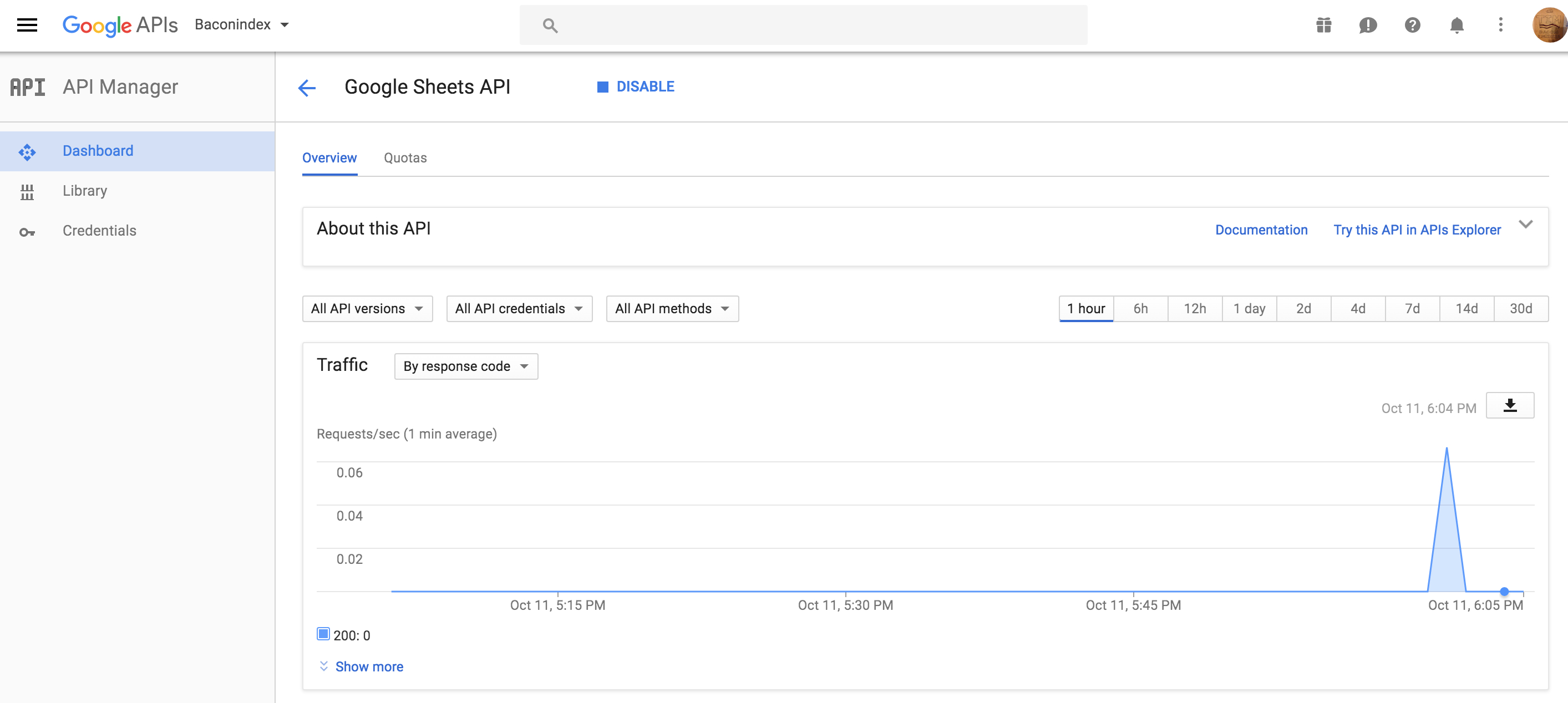Open the By response code dropdown
Screen dimensions: 1568x703
coord(466,366)
